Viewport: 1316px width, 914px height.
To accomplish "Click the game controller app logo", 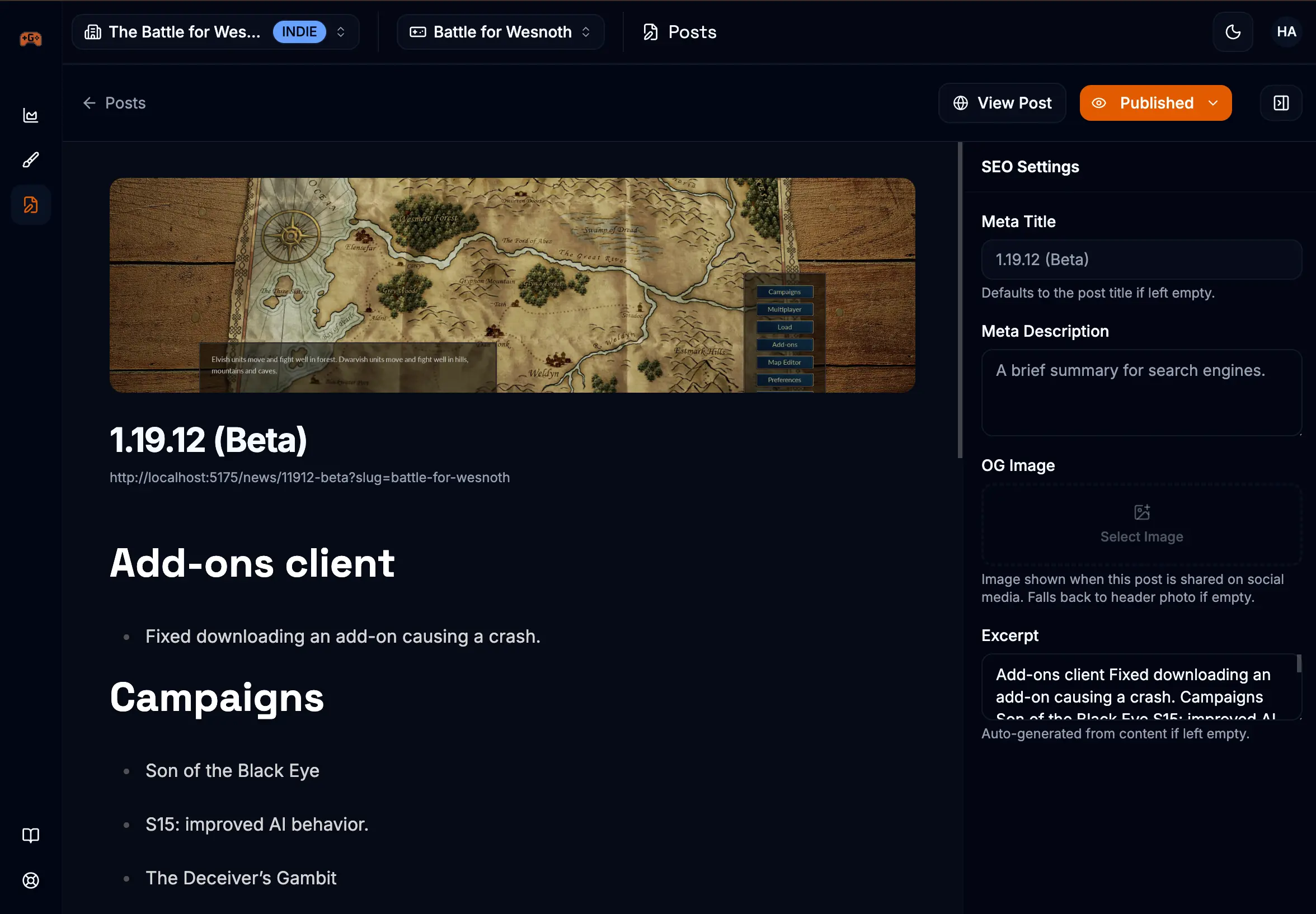I will coord(30,39).
